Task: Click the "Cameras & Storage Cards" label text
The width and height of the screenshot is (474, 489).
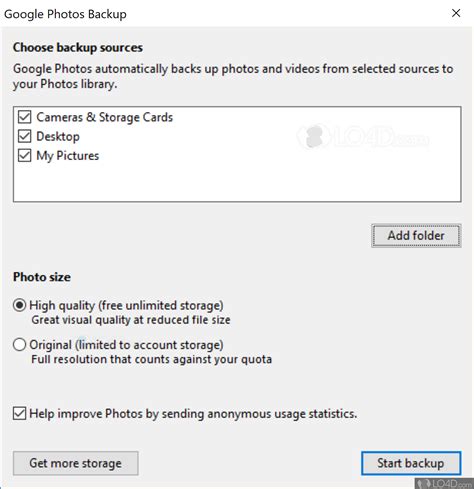Action: point(104,117)
